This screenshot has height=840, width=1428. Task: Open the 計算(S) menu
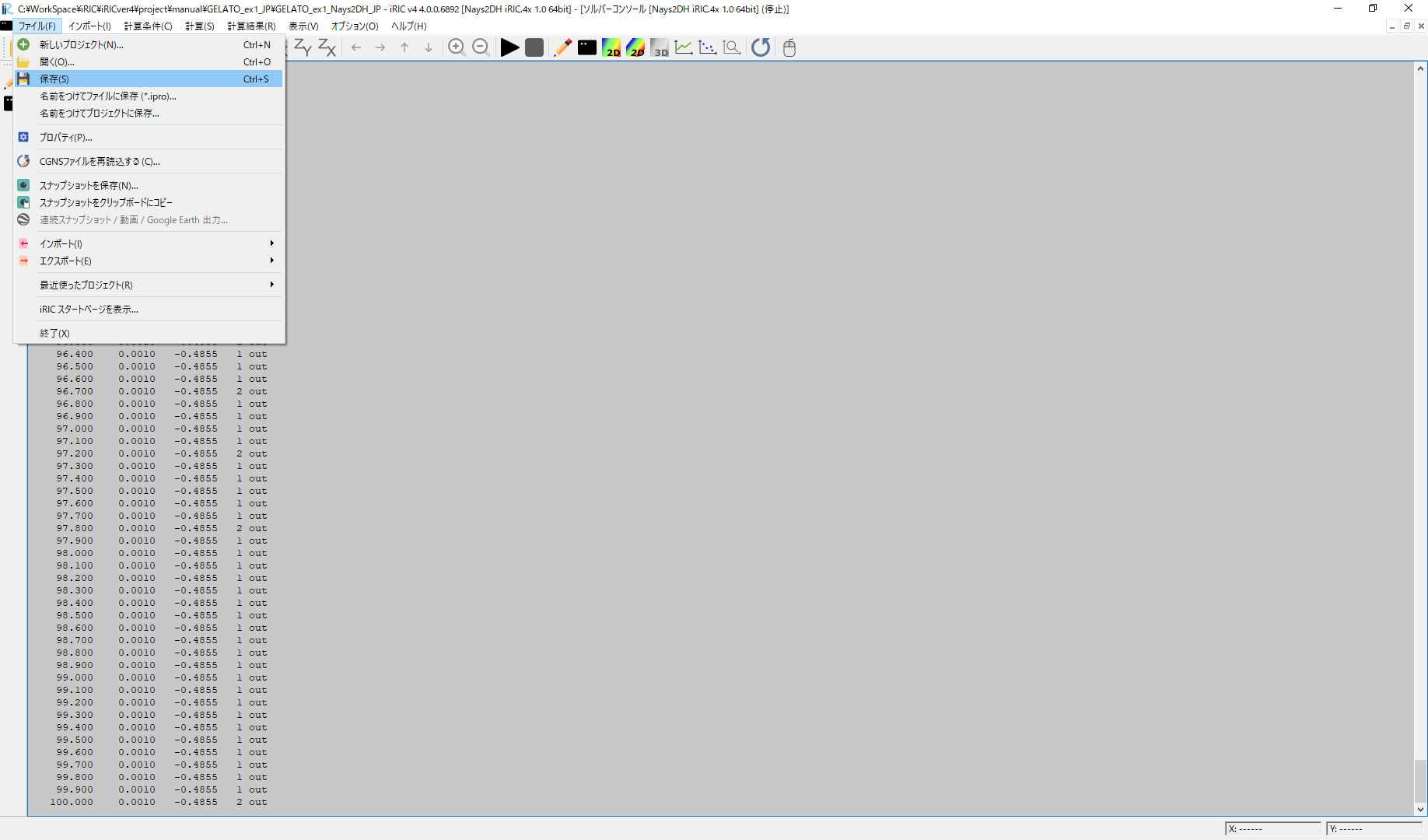pyautogui.click(x=200, y=26)
